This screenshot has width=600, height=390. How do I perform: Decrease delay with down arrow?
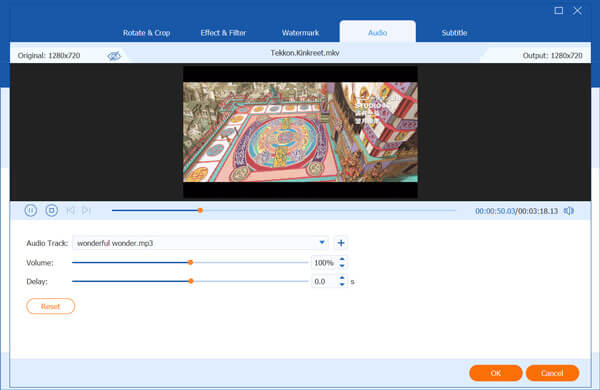(342, 284)
